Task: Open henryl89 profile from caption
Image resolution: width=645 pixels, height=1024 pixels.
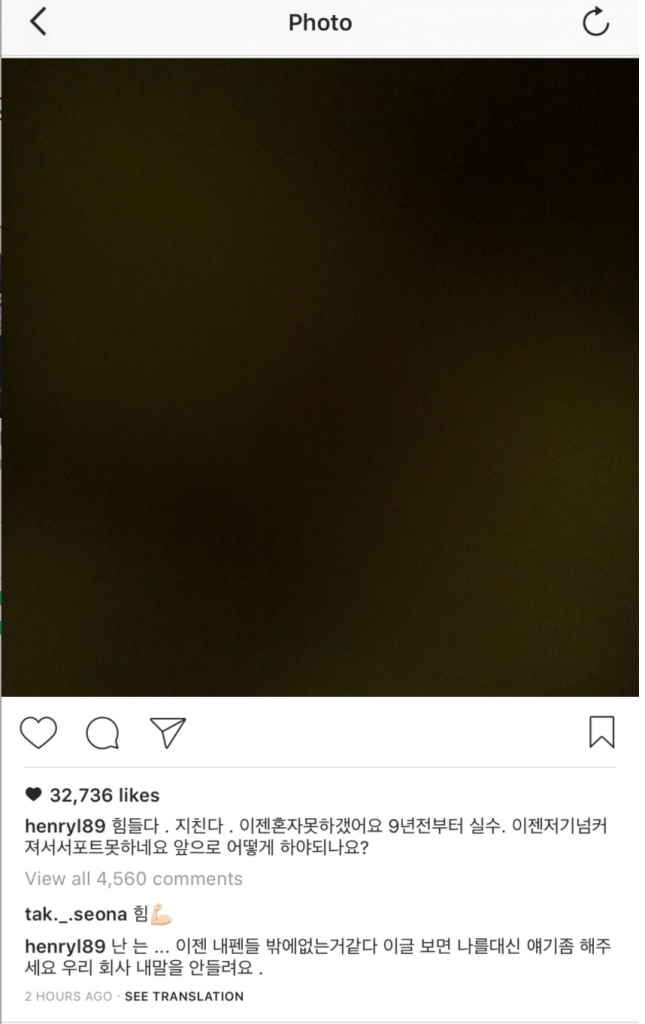Action: (x=65, y=825)
